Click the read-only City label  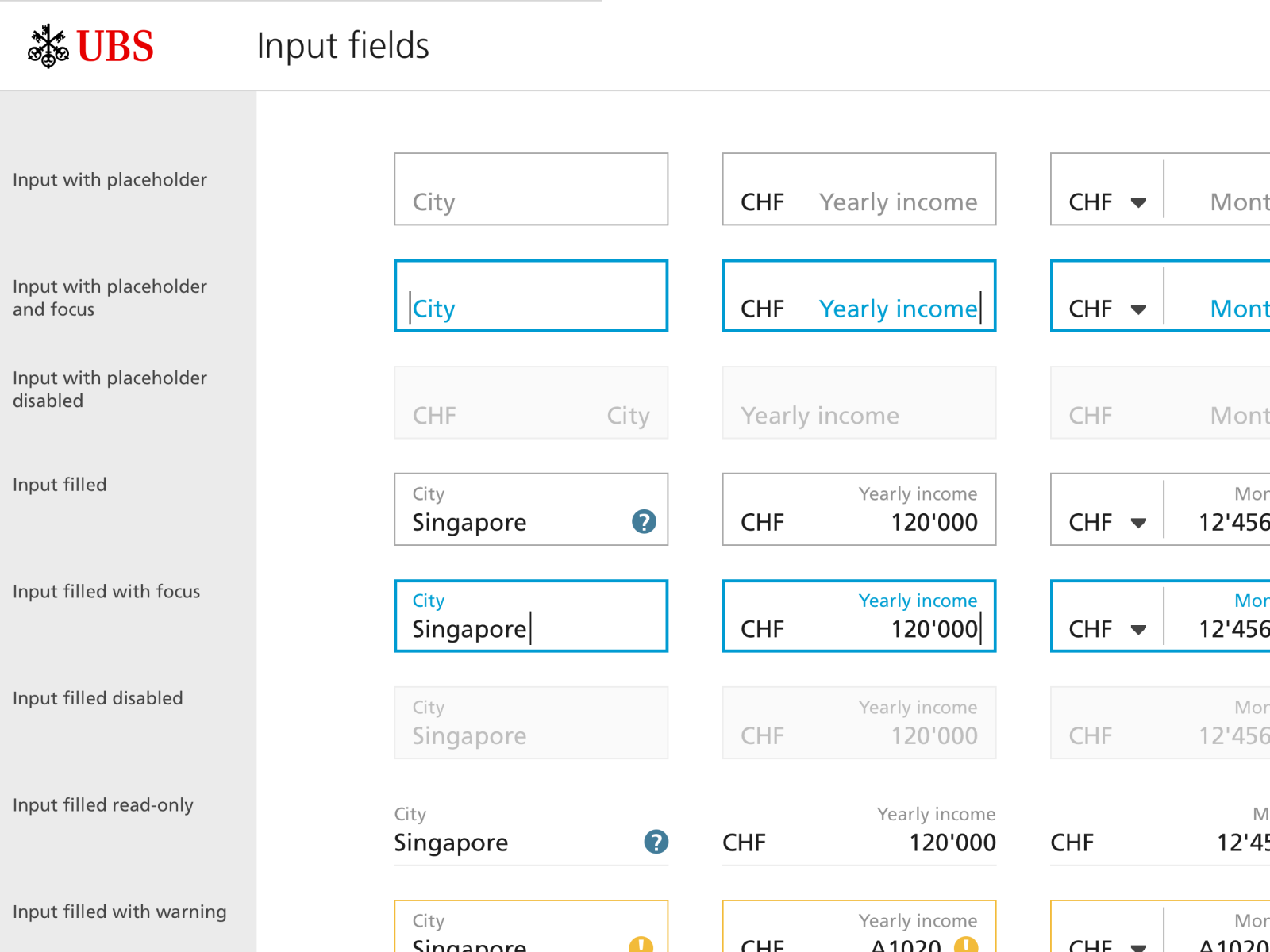410,815
